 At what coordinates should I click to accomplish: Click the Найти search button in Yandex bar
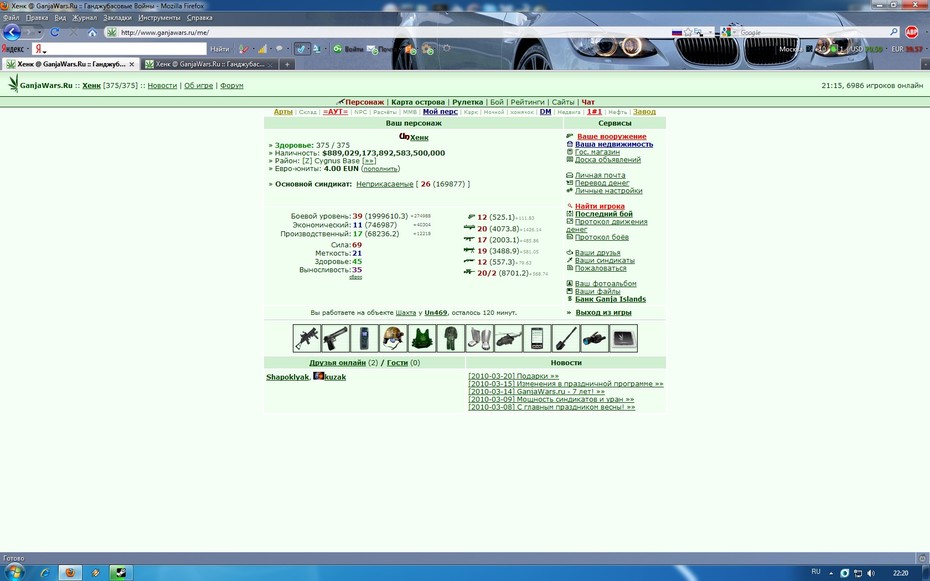point(219,49)
